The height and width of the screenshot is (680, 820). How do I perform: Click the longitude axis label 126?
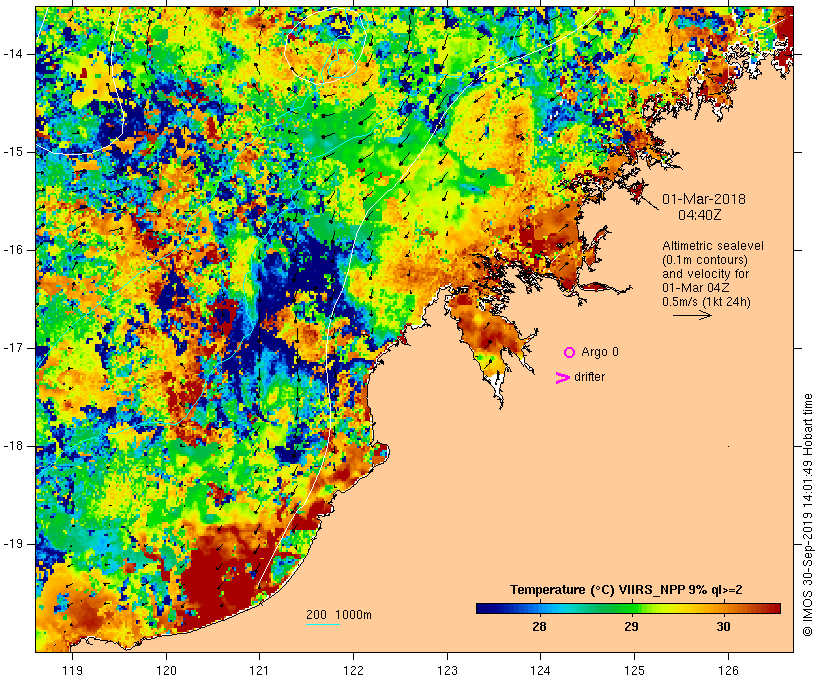click(x=728, y=671)
